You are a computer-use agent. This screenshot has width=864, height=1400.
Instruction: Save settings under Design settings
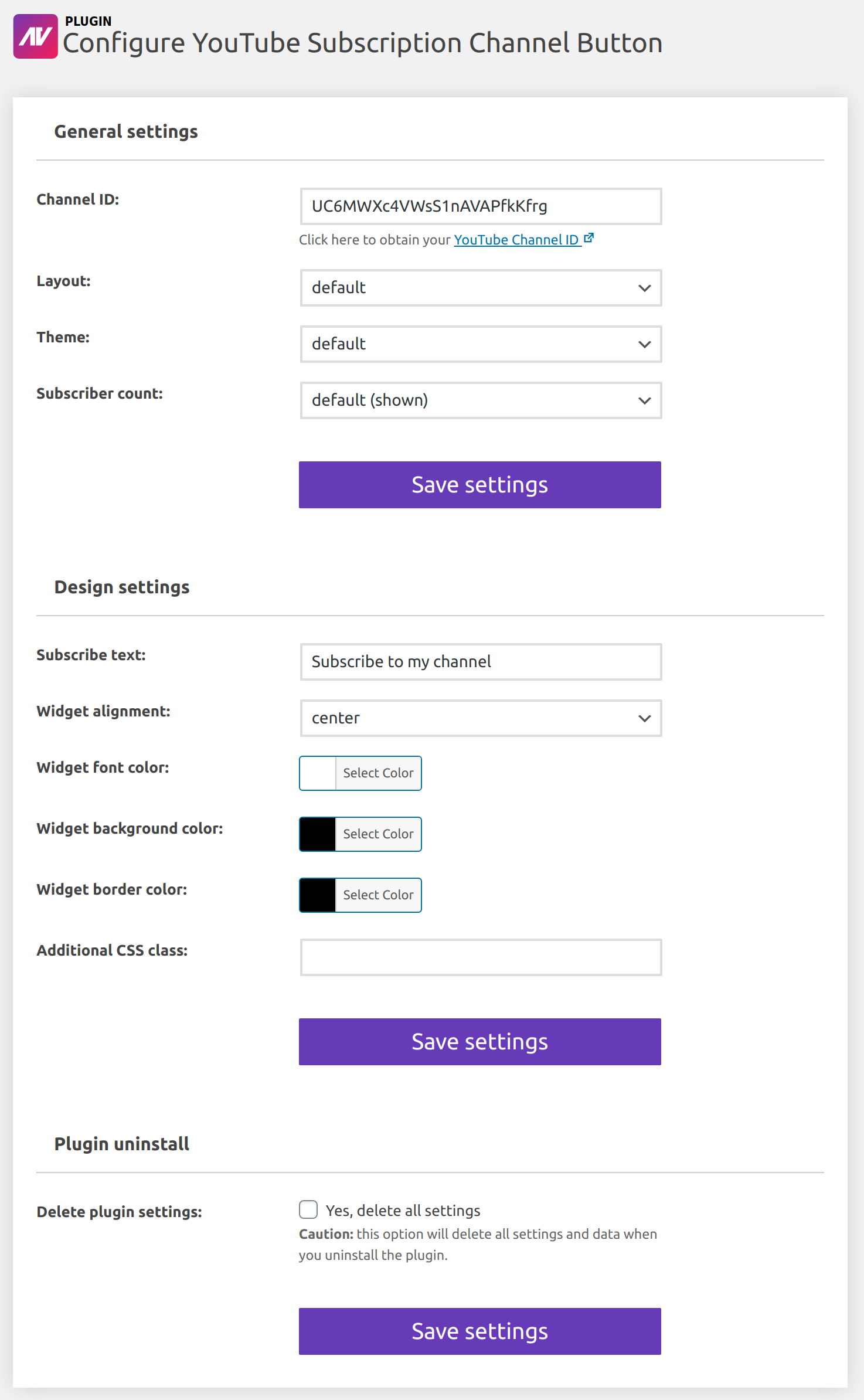pyautogui.click(x=480, y=1042)
